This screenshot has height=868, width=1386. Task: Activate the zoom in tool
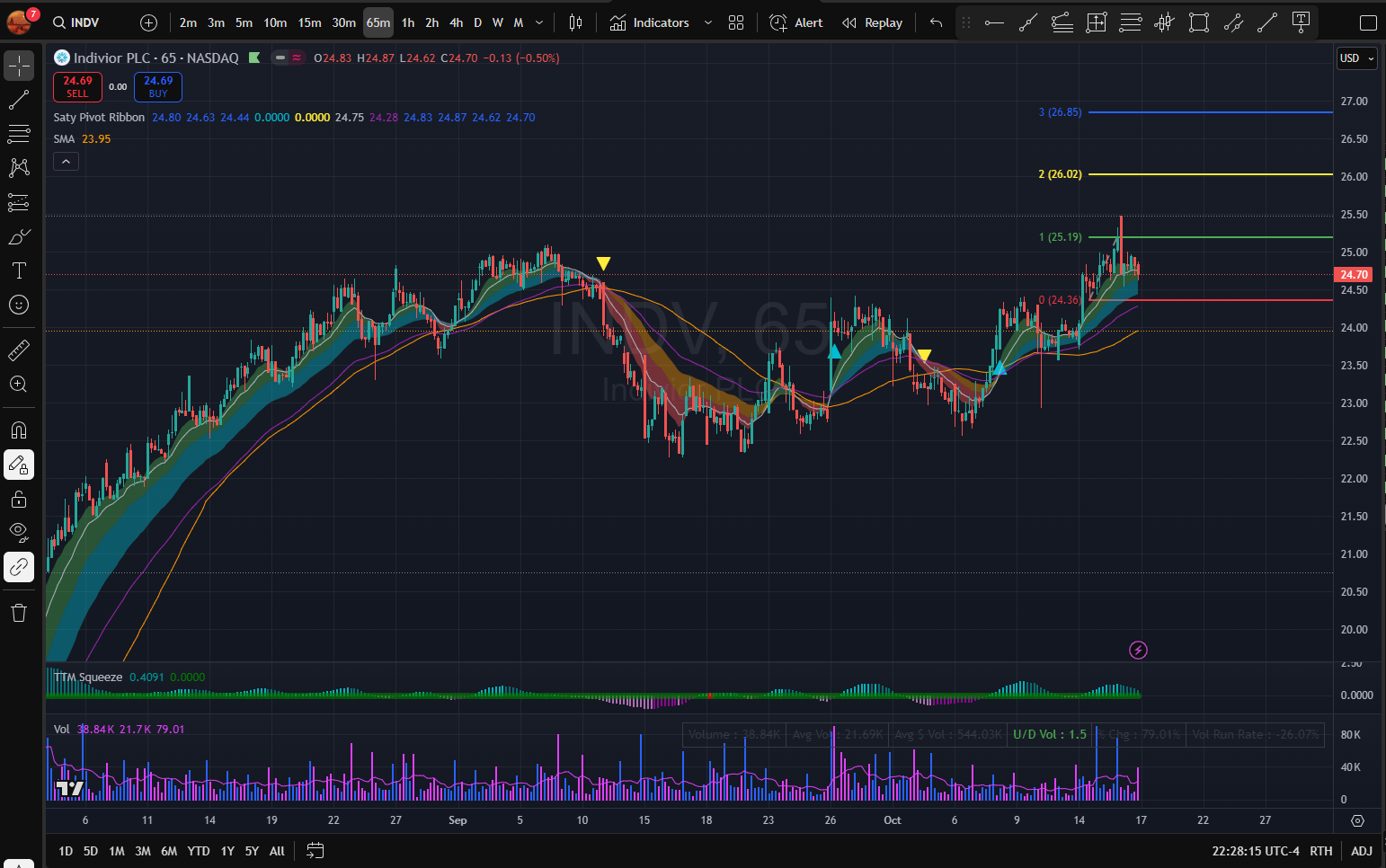point(19,384)
